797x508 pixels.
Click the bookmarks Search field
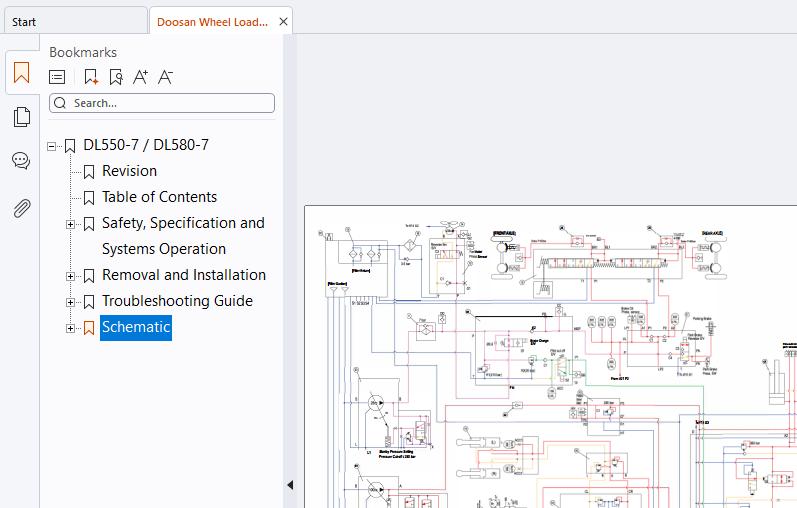162,103
